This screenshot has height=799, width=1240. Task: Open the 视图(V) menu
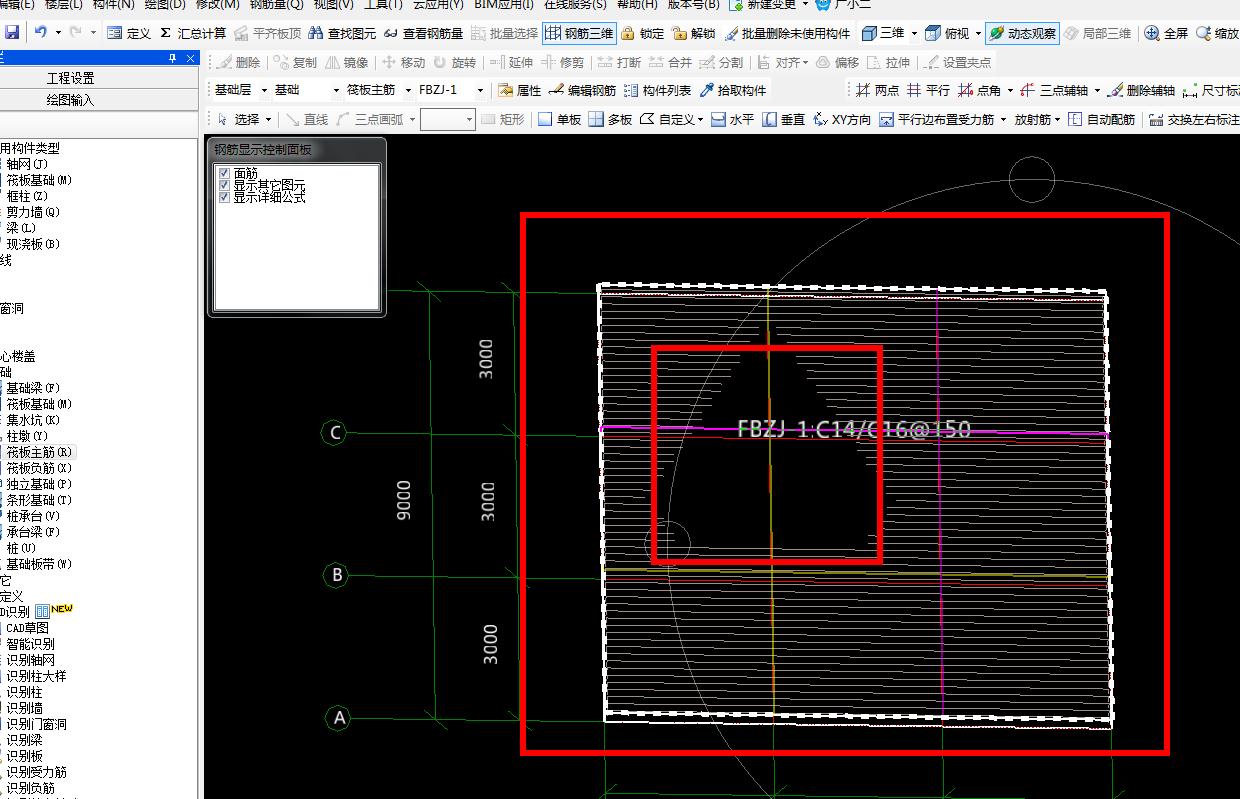333,4
